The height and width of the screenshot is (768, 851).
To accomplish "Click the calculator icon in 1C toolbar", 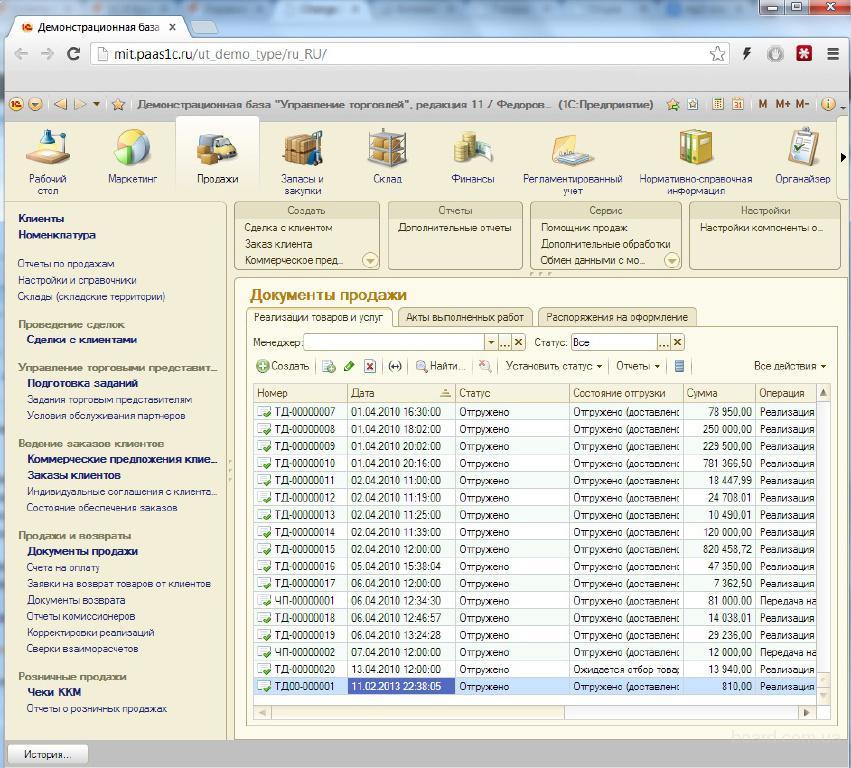I will click(719, 104).
